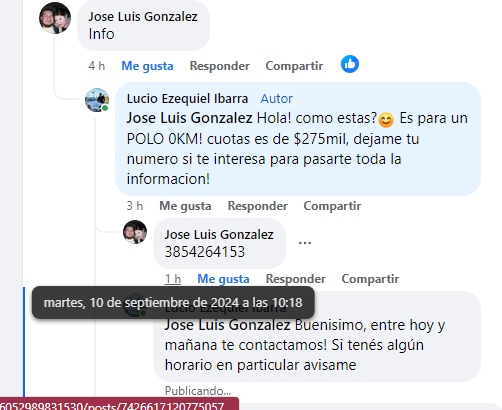This screenshot has width=502, height=410.
Task: Toggle Me gusta on the Info comment
Action: [147, 66]
